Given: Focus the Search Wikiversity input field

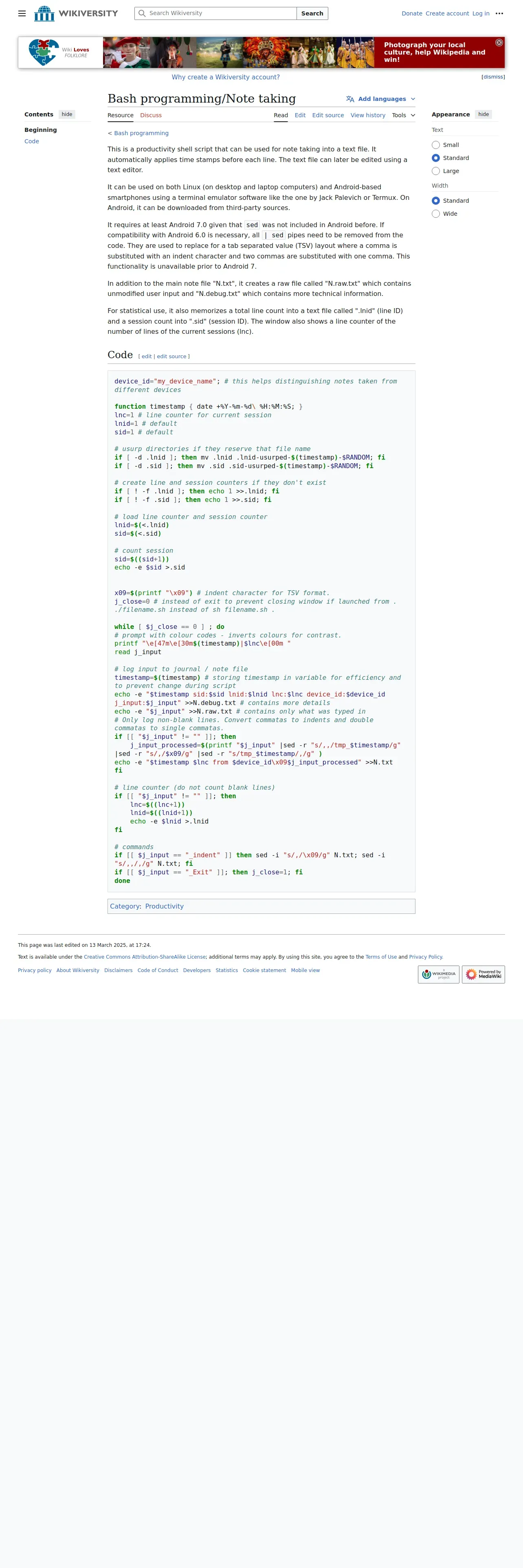Looking at the screenshot, I should (x=215, y=13).
